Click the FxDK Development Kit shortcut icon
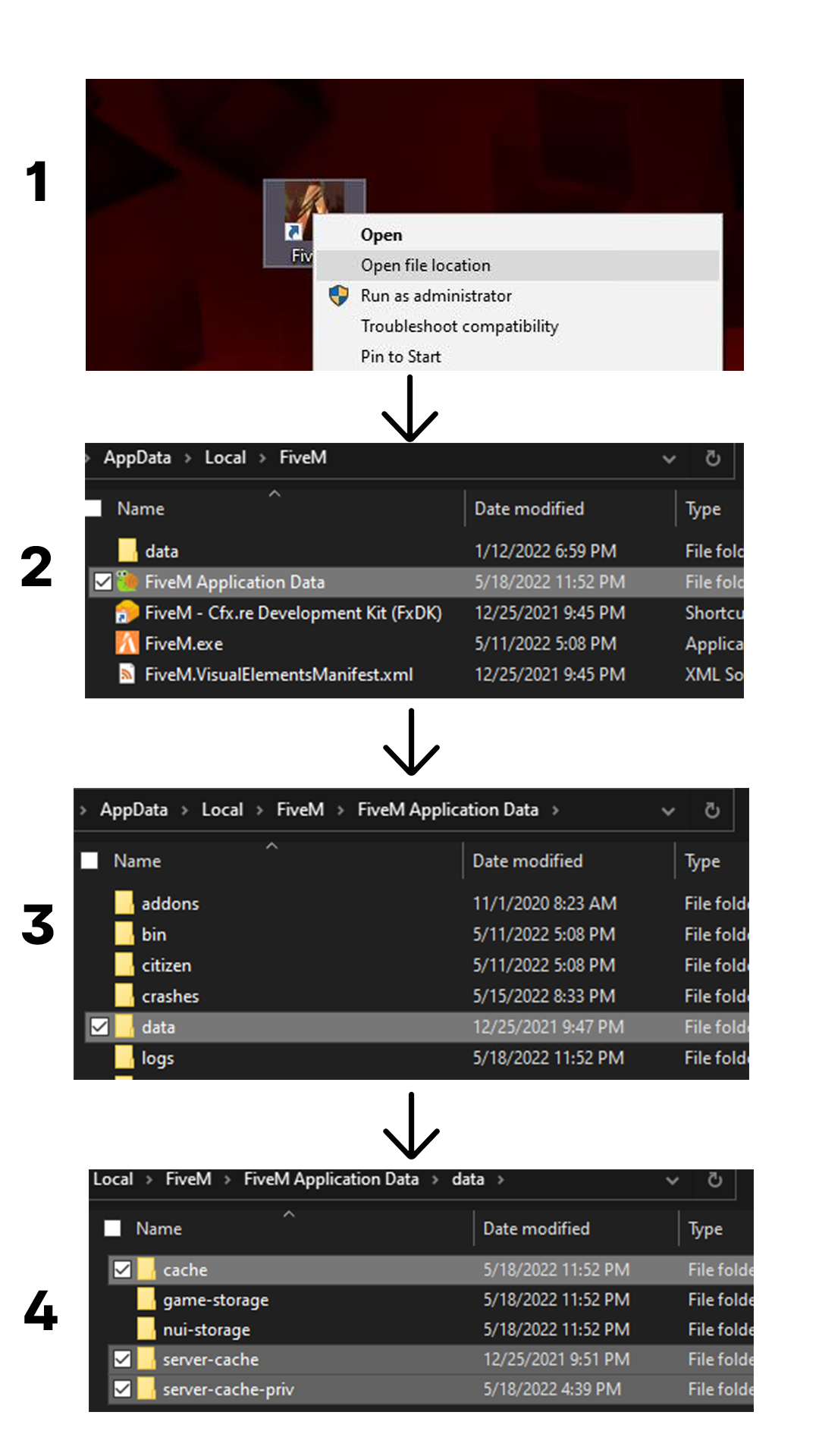 click(x=127, y=613)
